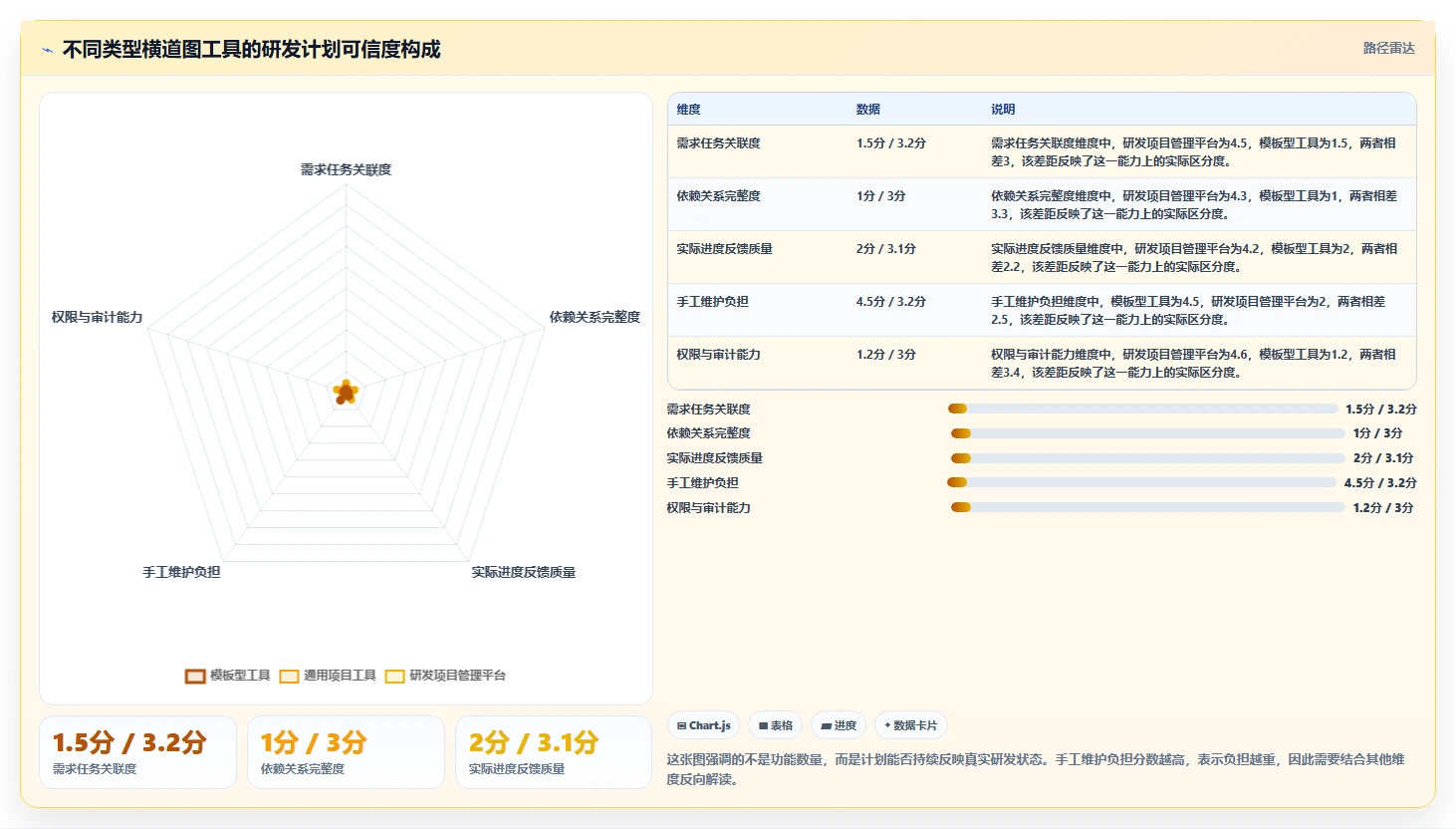Click the 进度 tag
Viewport: 1456px width, 829px height.
point(839,725)
